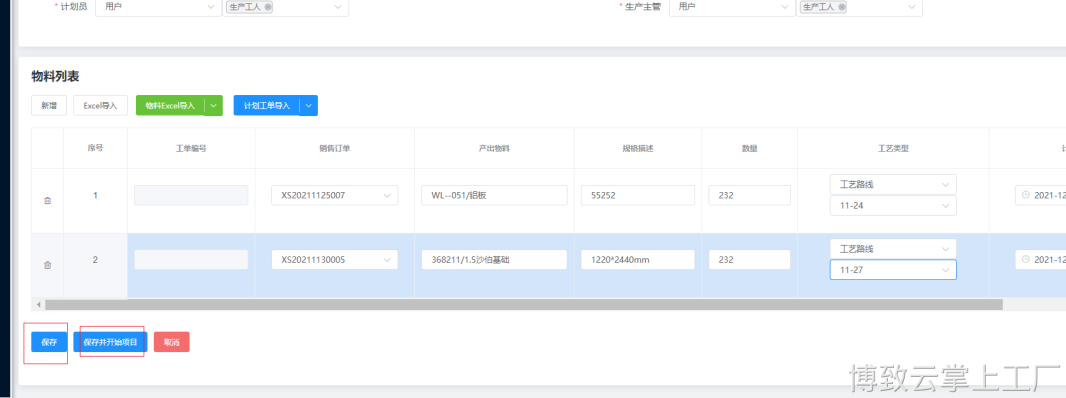Viewport: 1066px width, 398px height.
Task: Open date picker clock icon in row 2
Action: coord(1026,259)
